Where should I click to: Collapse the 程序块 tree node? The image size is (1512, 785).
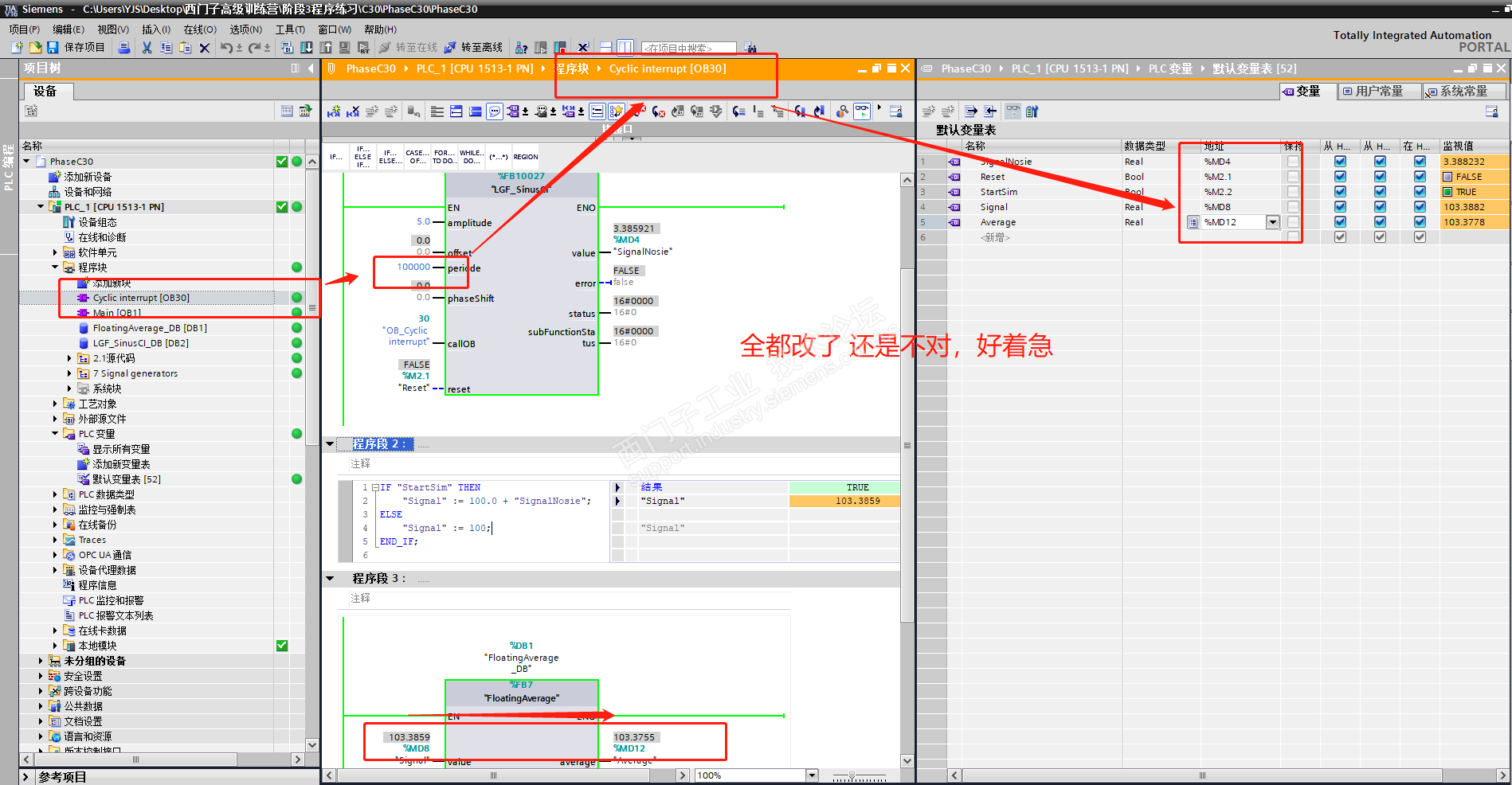[55, 268]
